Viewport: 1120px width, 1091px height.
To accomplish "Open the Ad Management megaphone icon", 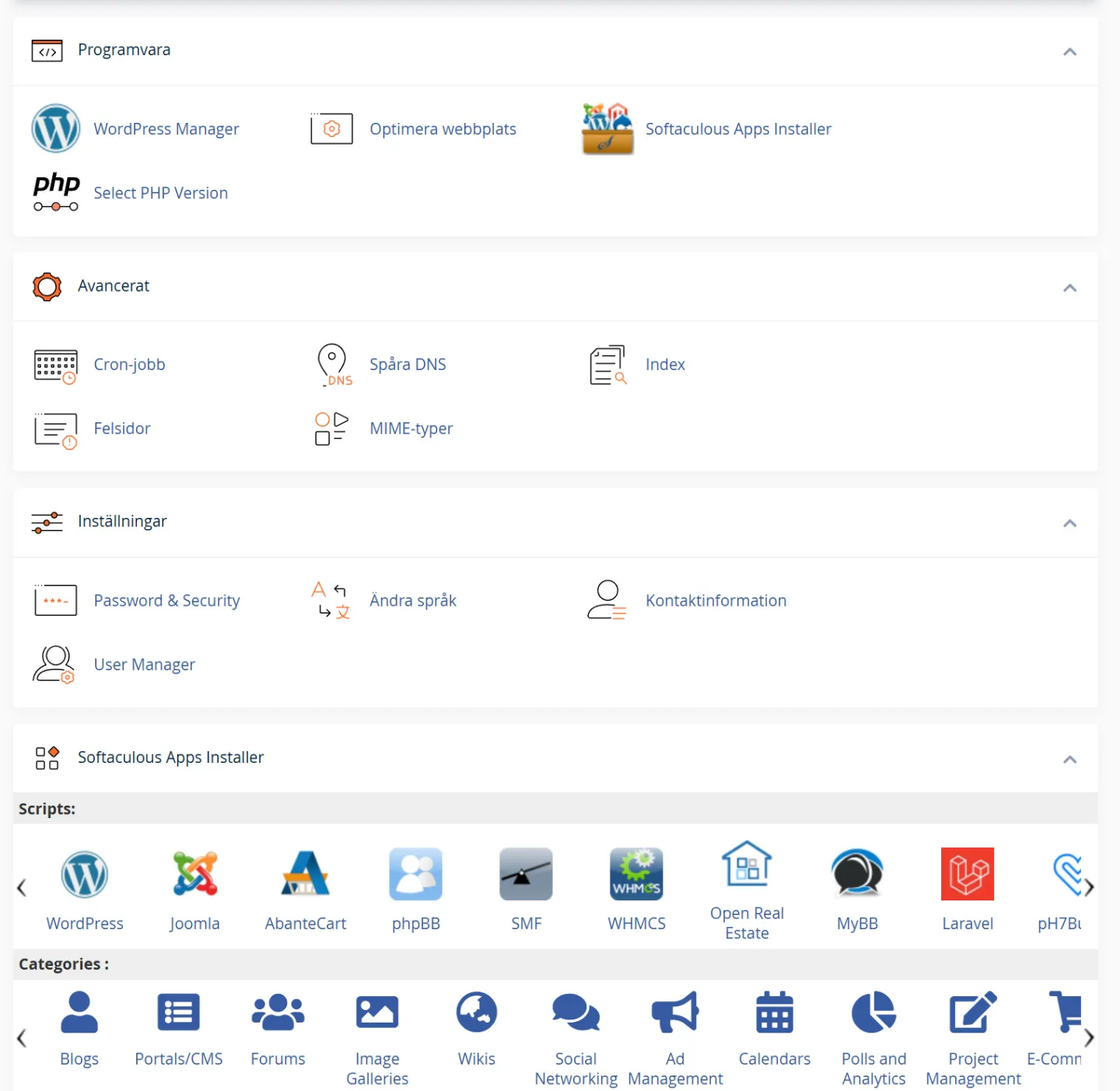I will [675, 1012].
